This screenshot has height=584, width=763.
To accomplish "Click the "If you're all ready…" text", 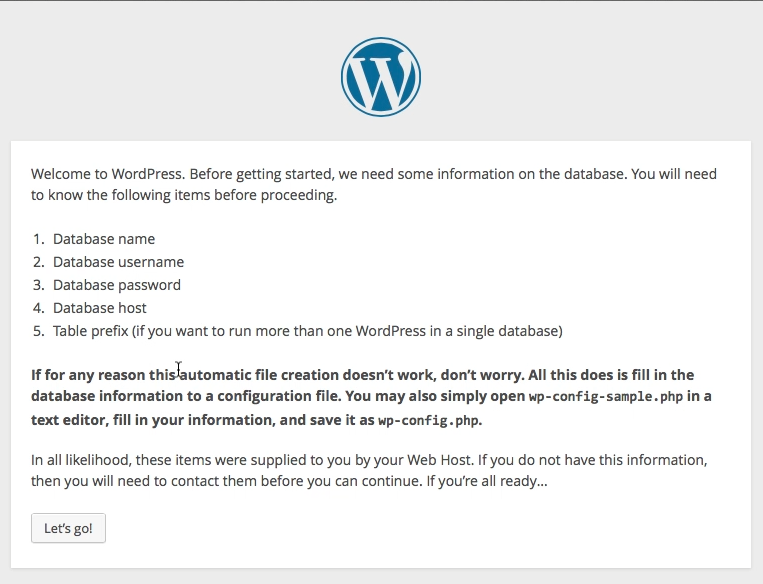I will (x=487, y=481).
